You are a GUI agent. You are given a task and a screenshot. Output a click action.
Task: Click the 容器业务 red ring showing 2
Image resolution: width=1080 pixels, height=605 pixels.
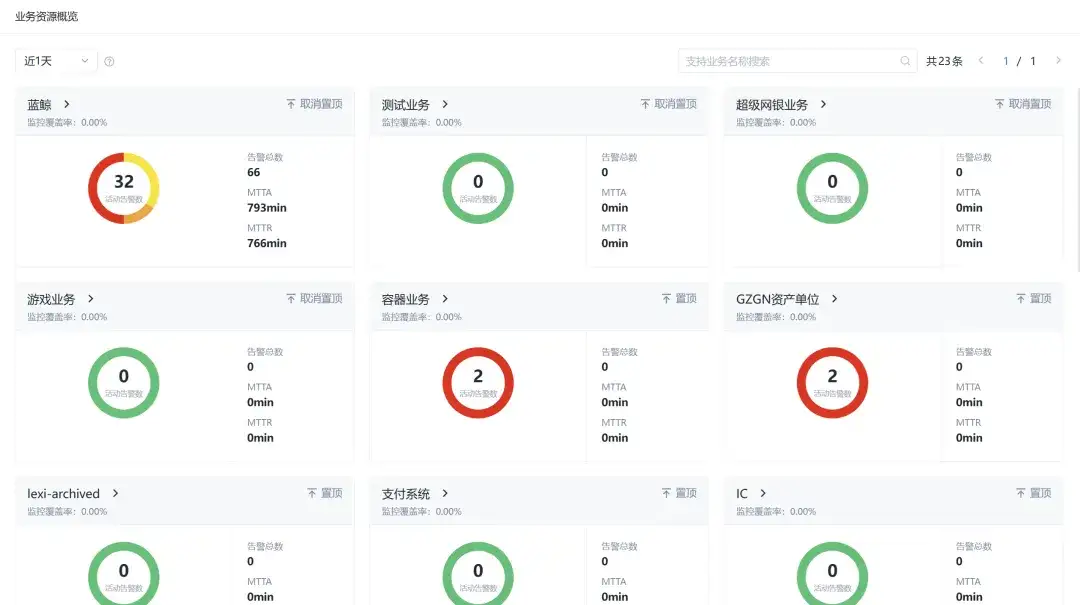click(478, 382)
